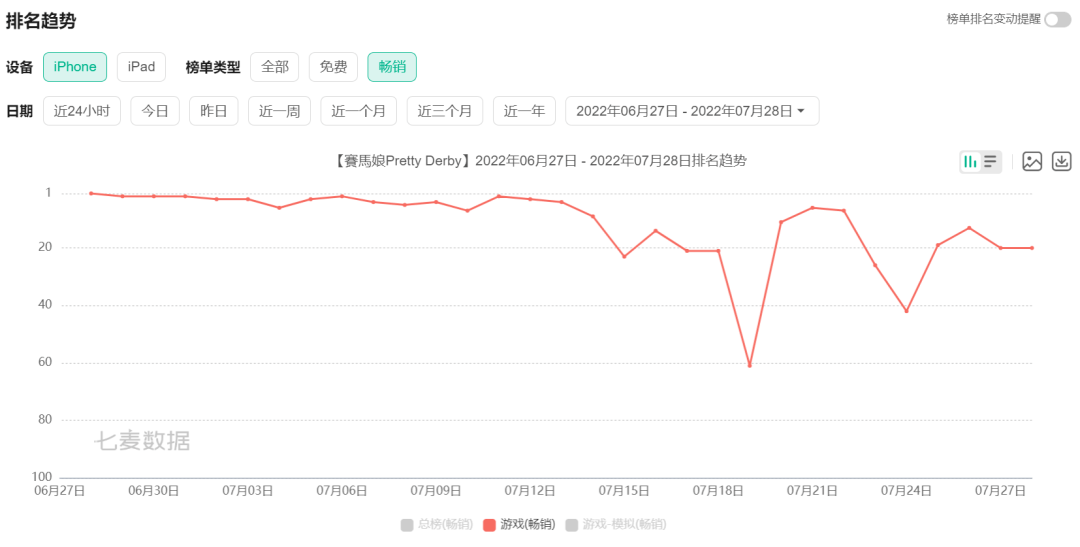
Task: Toggle the 游戏-模拟(畅销) legend series
Action: (x=616, y=525)
